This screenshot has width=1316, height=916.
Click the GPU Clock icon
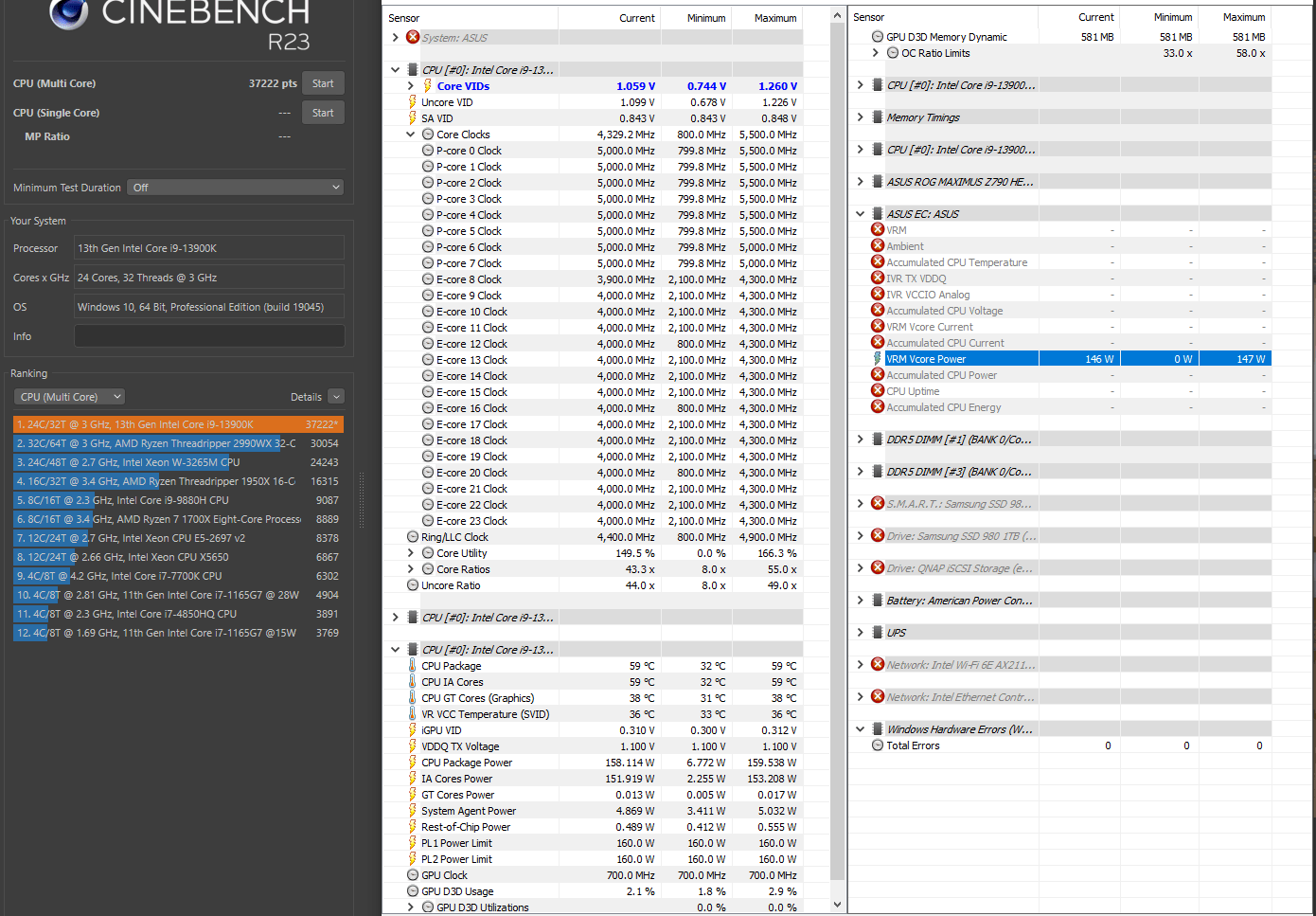tap(413, 875)
